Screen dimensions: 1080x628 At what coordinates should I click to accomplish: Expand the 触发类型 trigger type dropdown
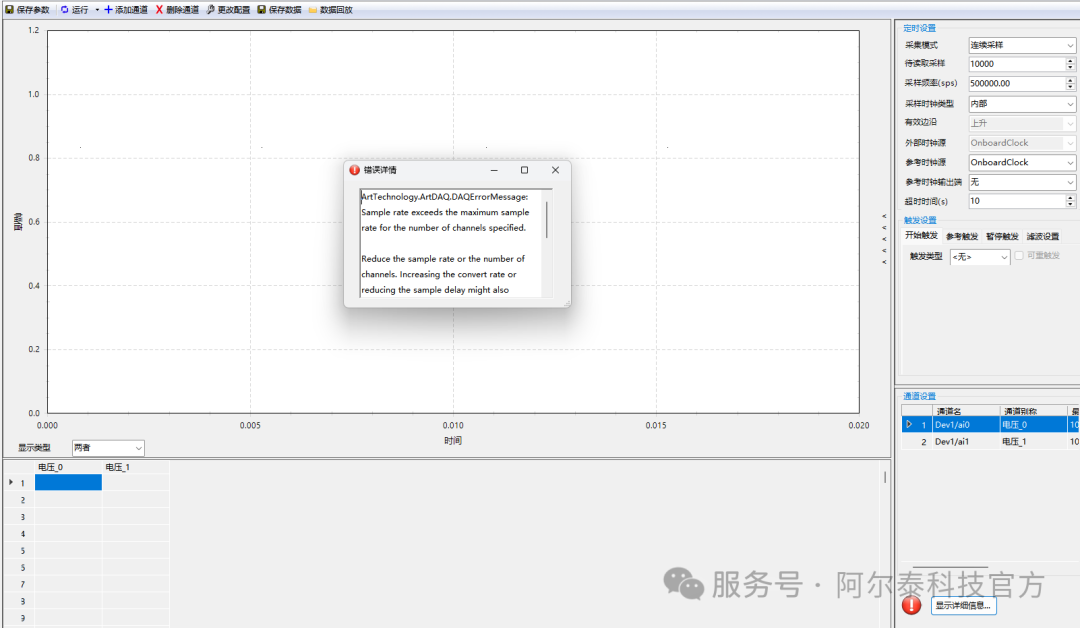[1004, 257]
